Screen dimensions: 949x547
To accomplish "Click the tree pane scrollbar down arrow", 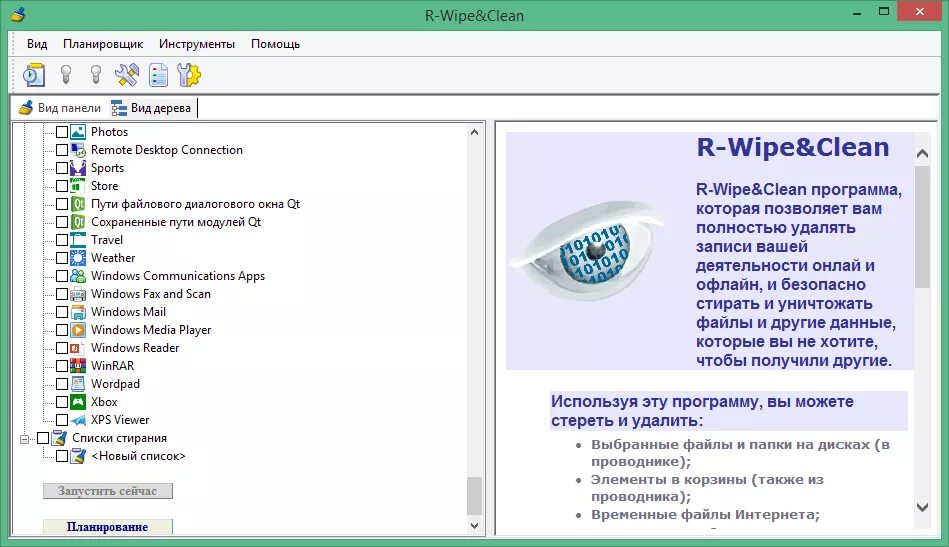I will pyautogui.click(x=474, y=526).
